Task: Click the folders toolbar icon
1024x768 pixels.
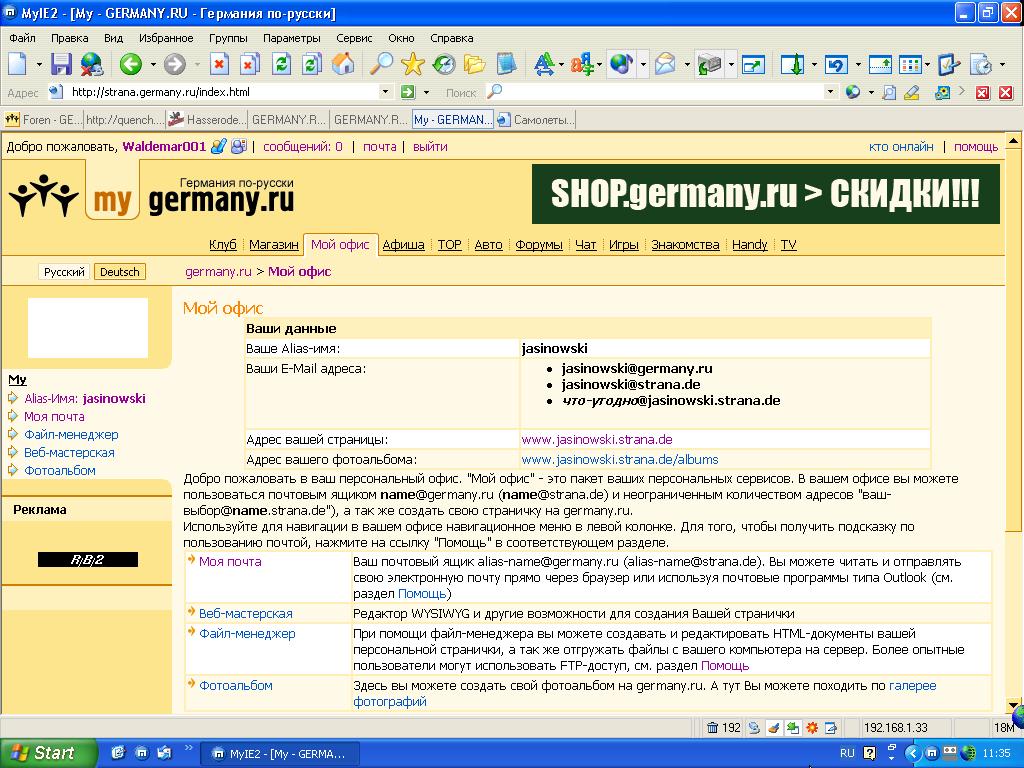Action: tap(475, 64)
